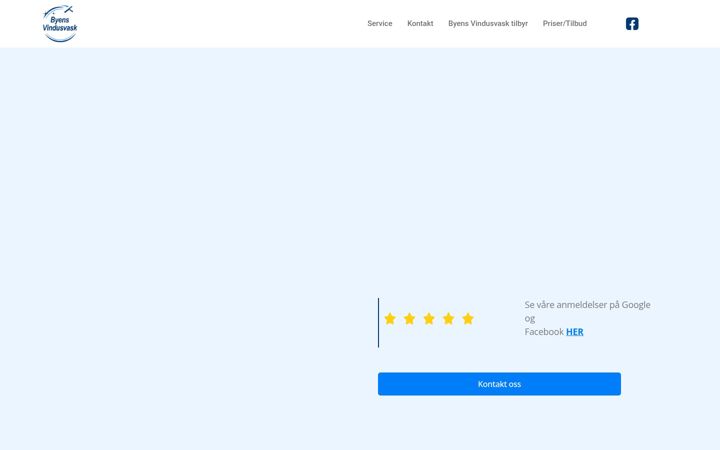Screen dimensions: 720x450
Task: Open the Facebook page icon
Action: click(632, 24)
